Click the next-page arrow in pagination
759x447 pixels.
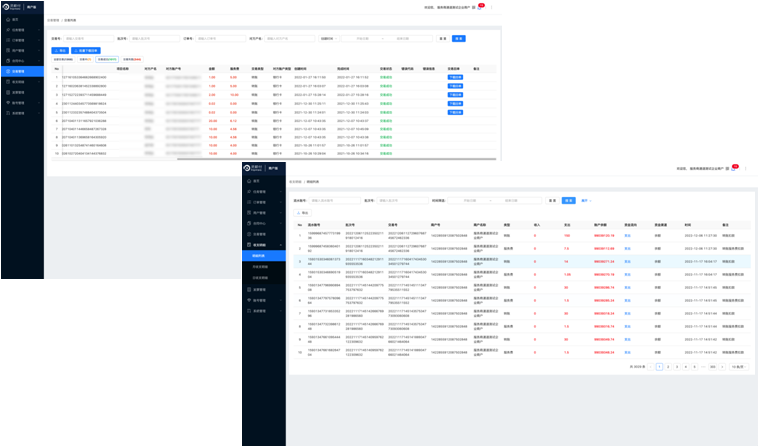click(722, 367)
